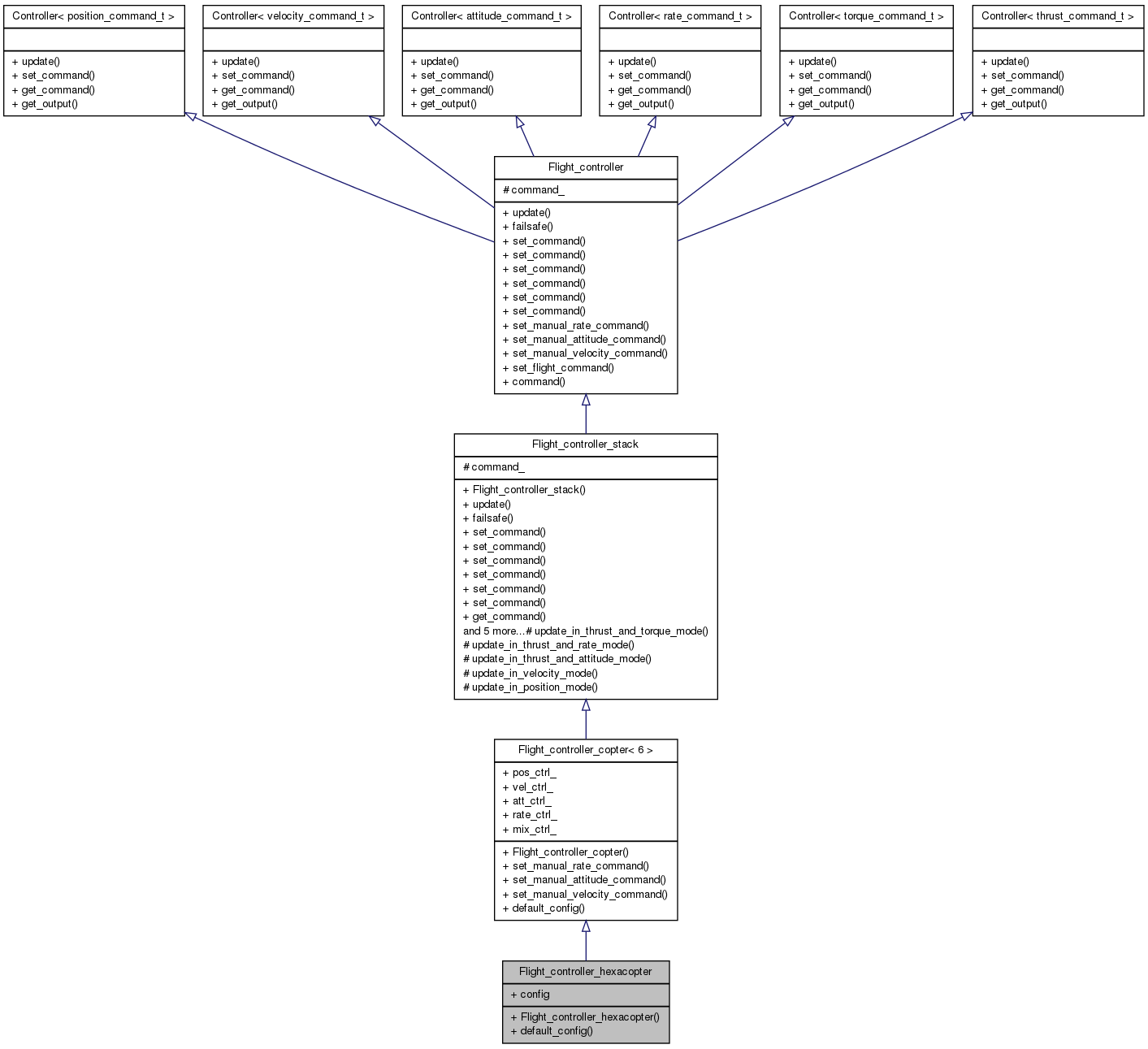
Task: Click # command_ attribute in Flight_controller
Action: pos(534,190)
